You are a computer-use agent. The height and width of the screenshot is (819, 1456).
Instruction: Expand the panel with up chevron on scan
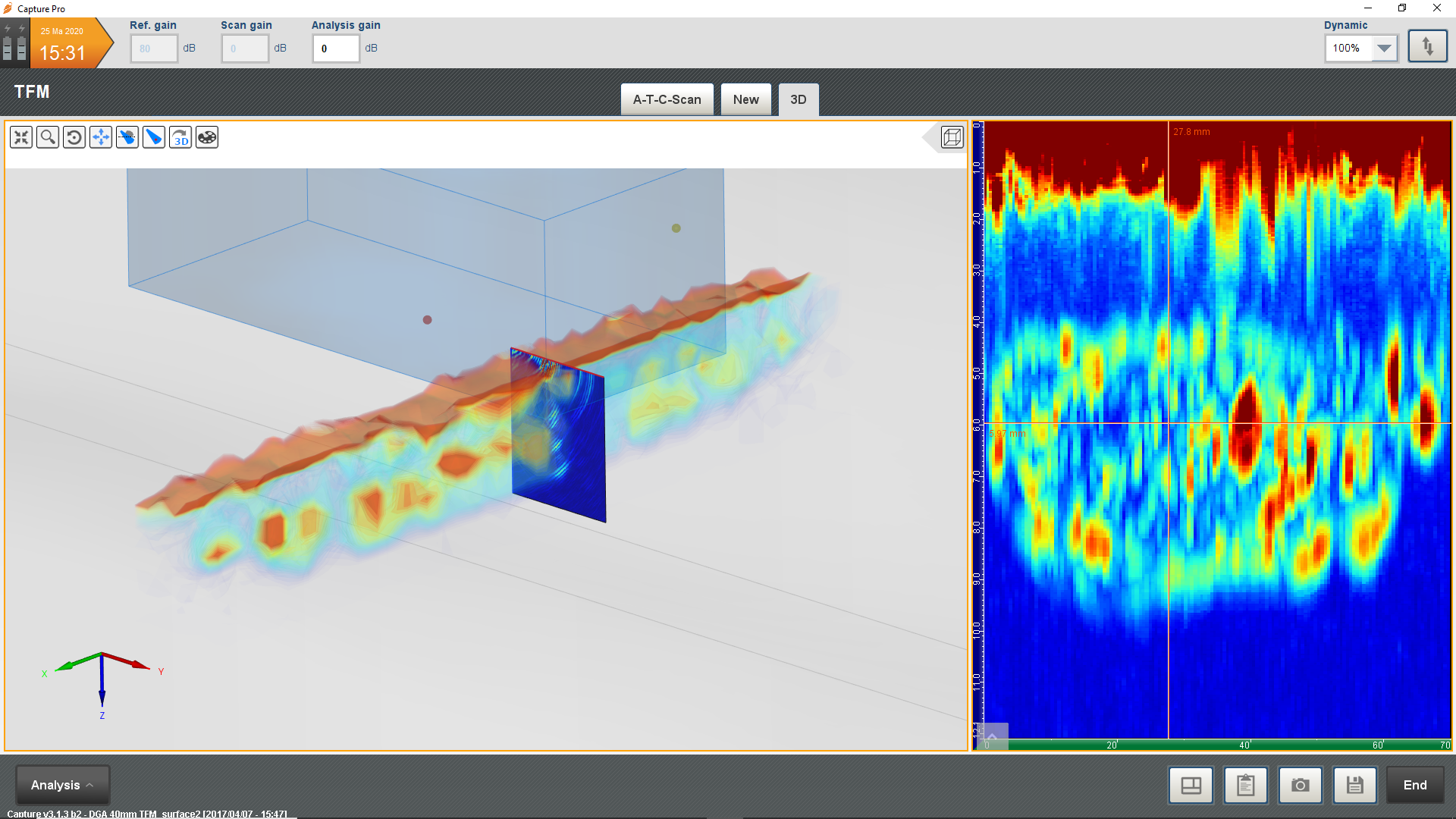992,736
